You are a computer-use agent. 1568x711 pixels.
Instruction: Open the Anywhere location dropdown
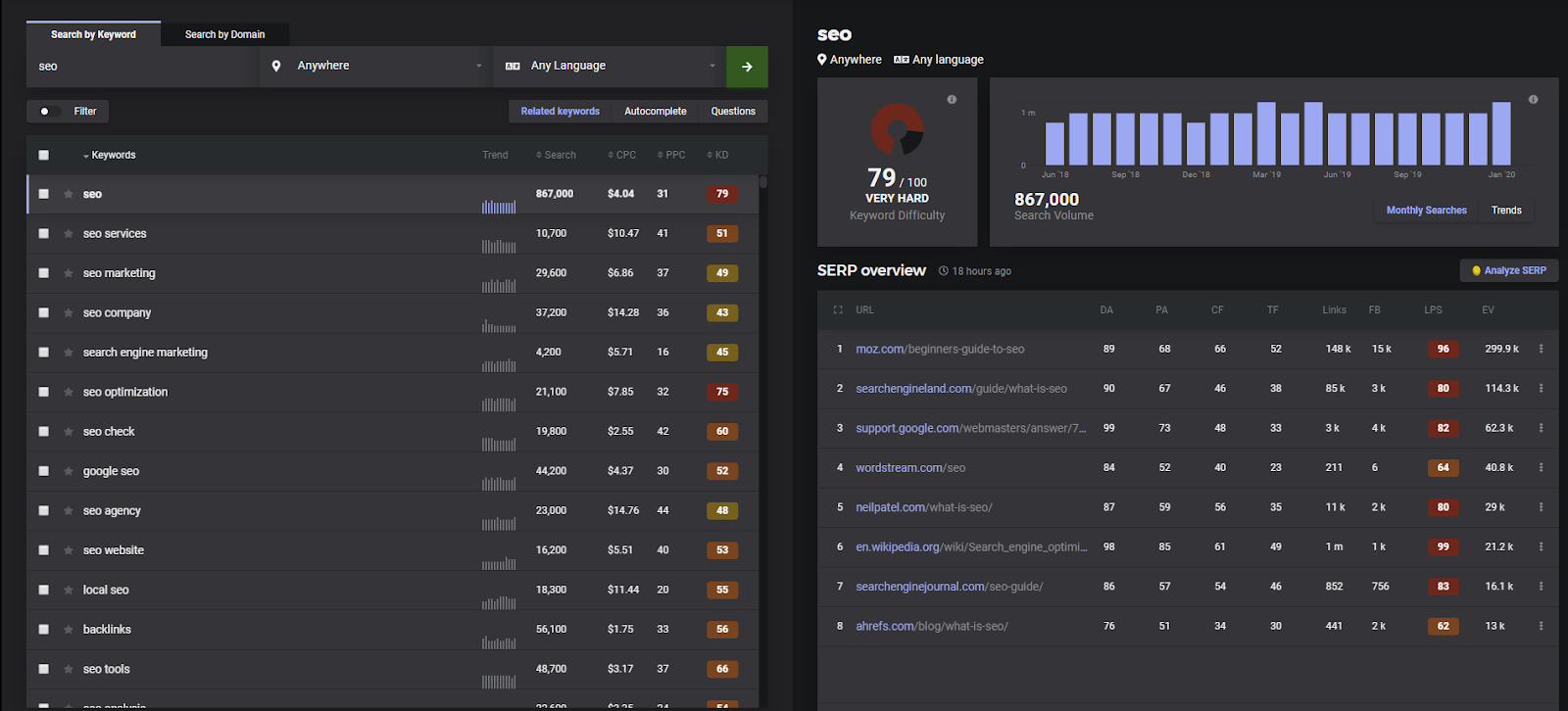[x=376, y=67]
